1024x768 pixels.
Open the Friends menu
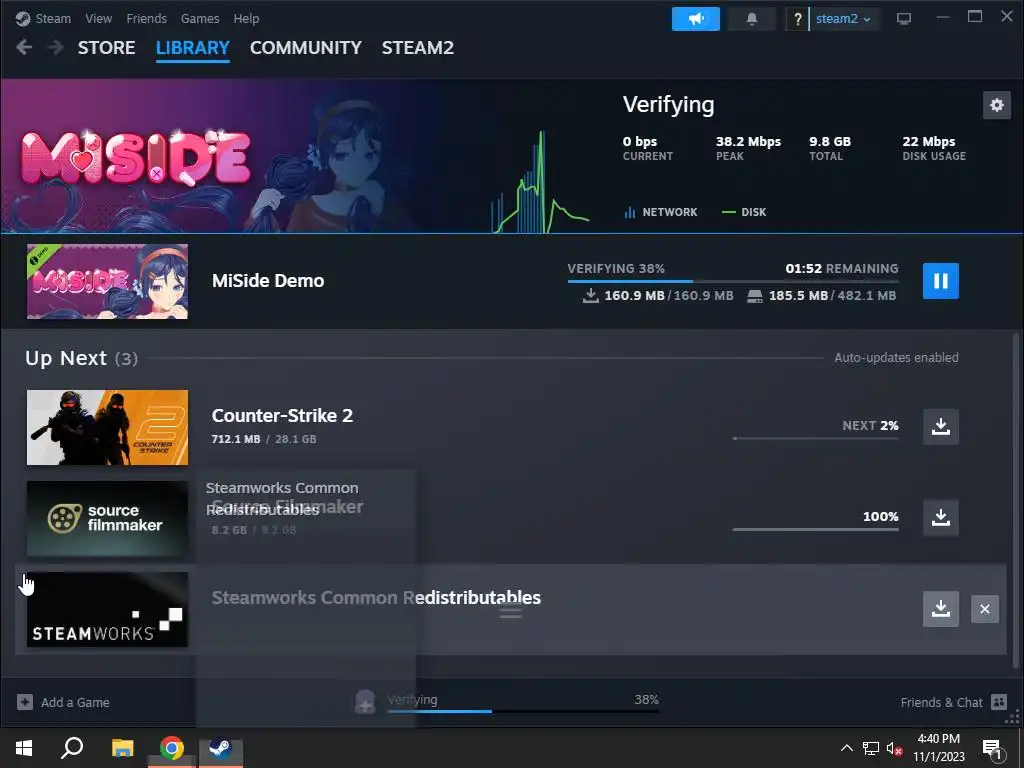pos(146,18)
